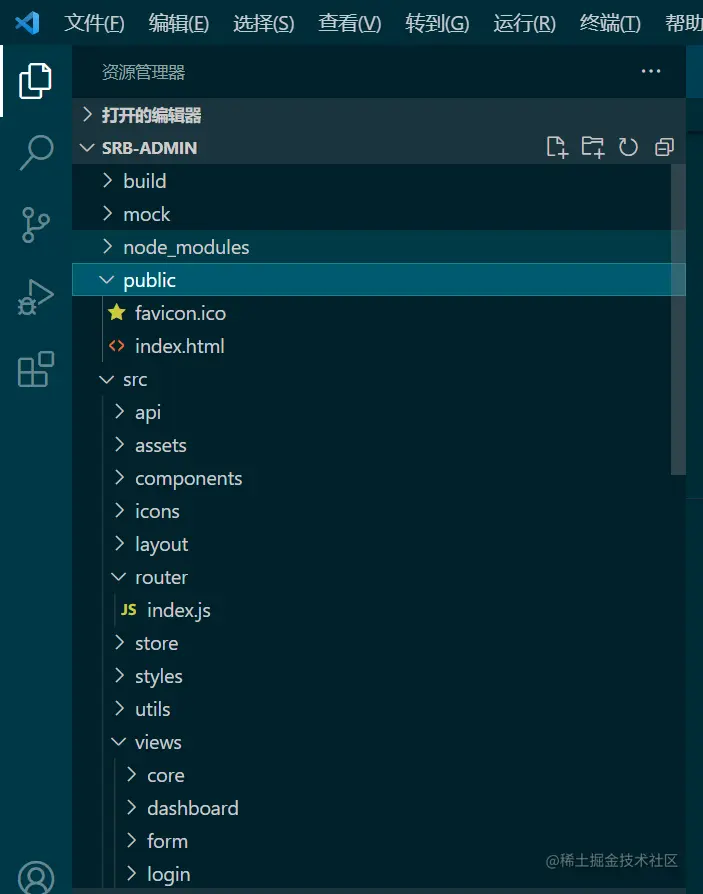Open the 终端(T) menu
The height and width of the screenshot is (894, 703).
pos(610,23)
